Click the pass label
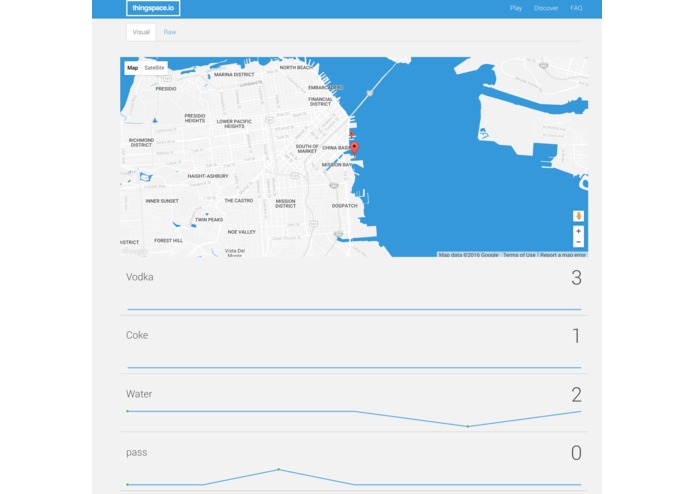This screenshot has width=695, height=494. [137, 453]
